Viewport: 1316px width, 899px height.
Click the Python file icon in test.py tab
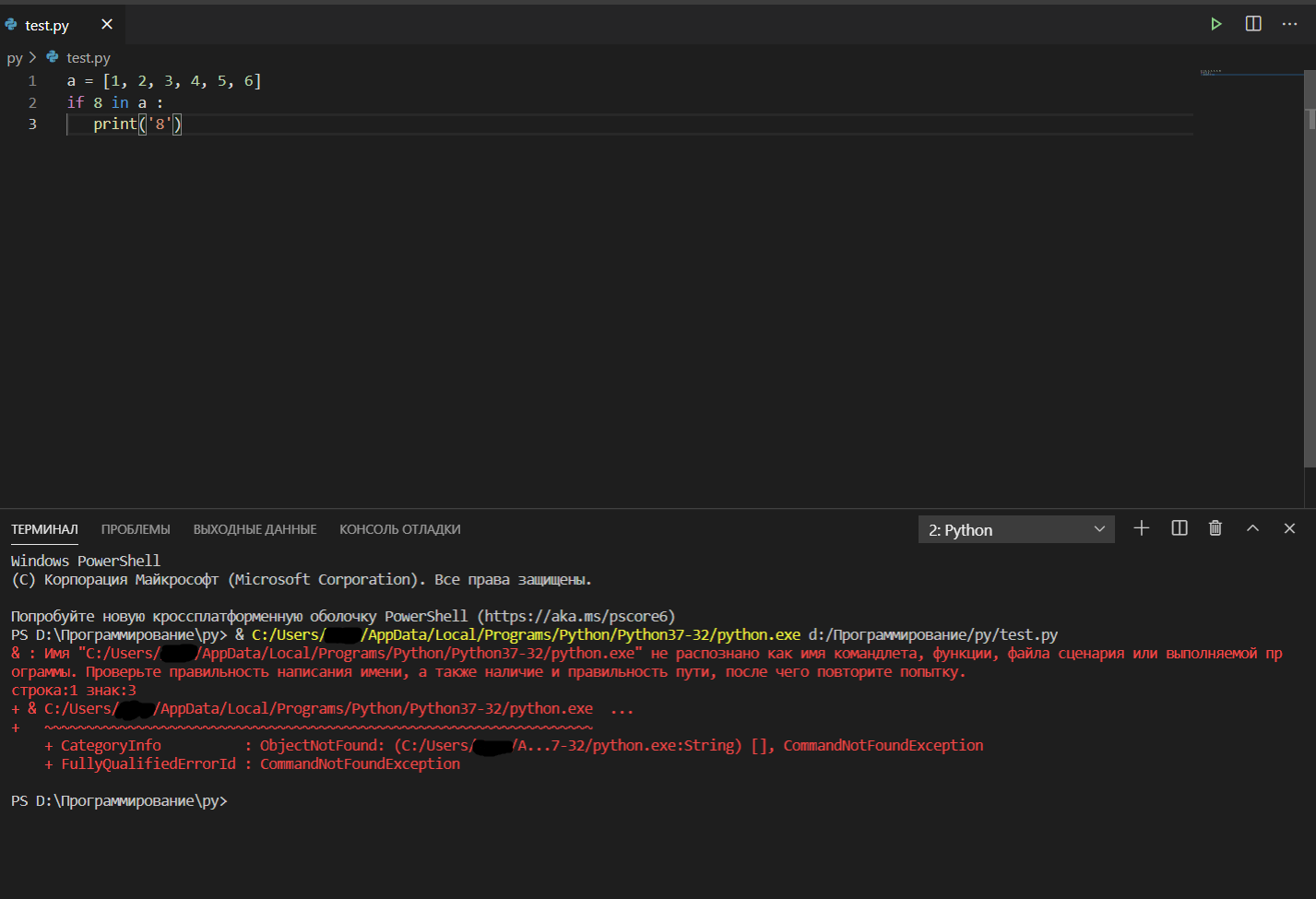click(x=11, y=25)
